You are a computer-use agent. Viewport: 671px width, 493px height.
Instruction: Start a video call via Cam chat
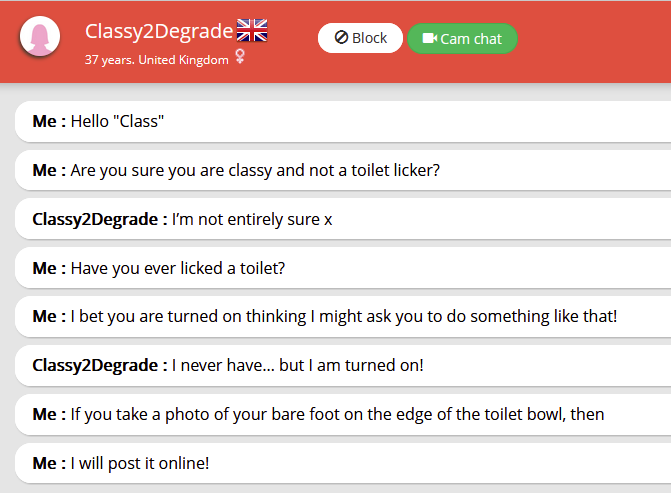tap(462, 39)
